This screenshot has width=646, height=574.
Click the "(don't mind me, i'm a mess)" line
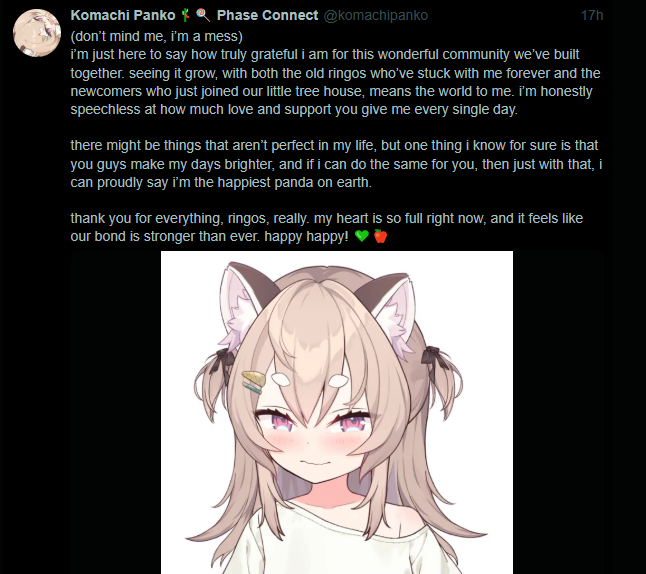click(157, 36)
